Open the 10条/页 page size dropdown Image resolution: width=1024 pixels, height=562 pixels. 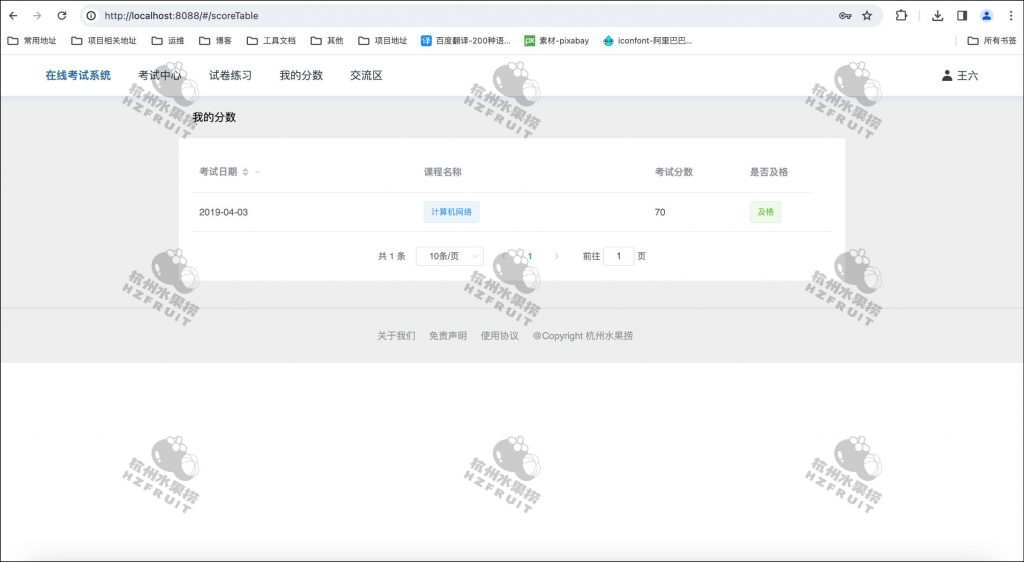click(450, 256)
